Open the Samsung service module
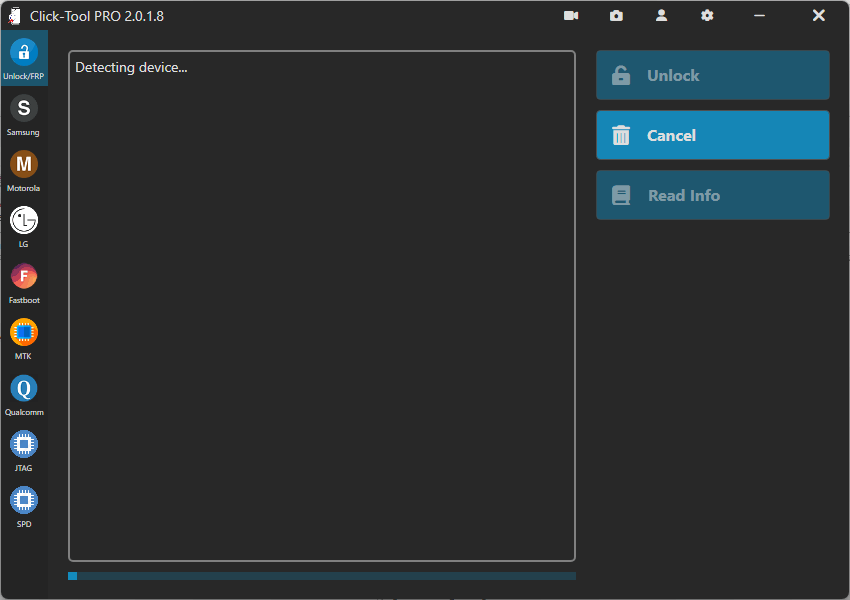Screen dimensions: 850x600 23,108
